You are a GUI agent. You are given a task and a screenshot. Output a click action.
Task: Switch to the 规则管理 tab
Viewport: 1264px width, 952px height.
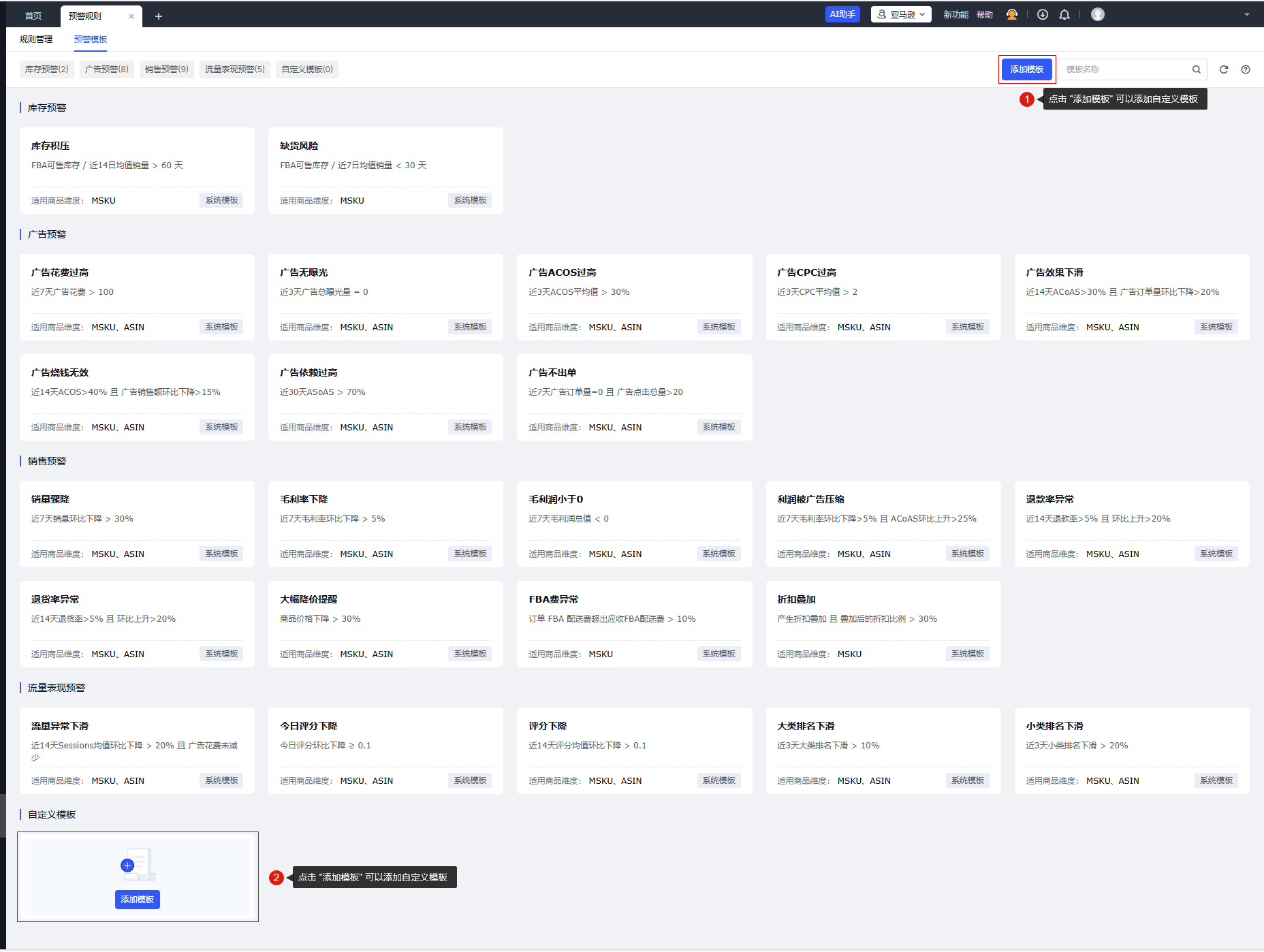coord(36,39)
